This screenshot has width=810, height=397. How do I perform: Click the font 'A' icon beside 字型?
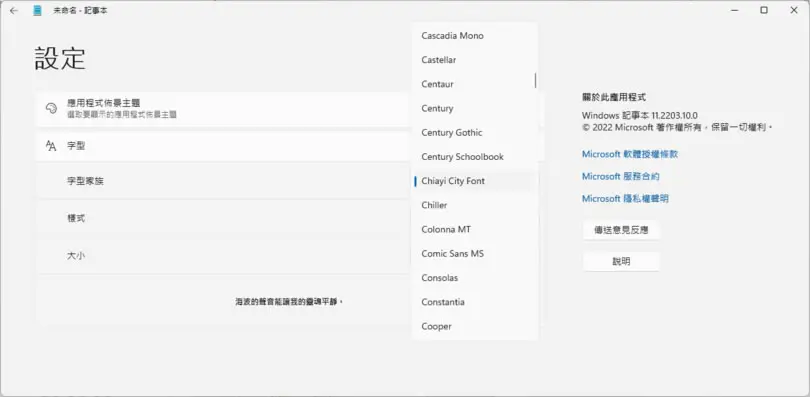(51, 146)
